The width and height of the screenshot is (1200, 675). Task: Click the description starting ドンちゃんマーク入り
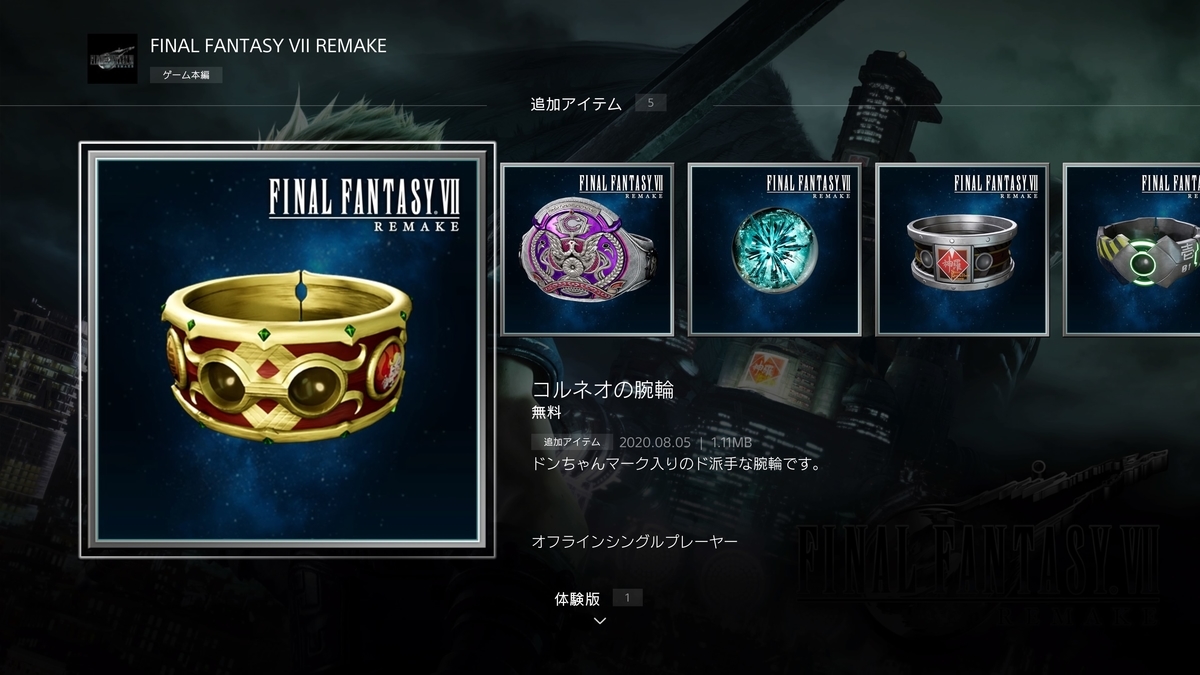676,465
